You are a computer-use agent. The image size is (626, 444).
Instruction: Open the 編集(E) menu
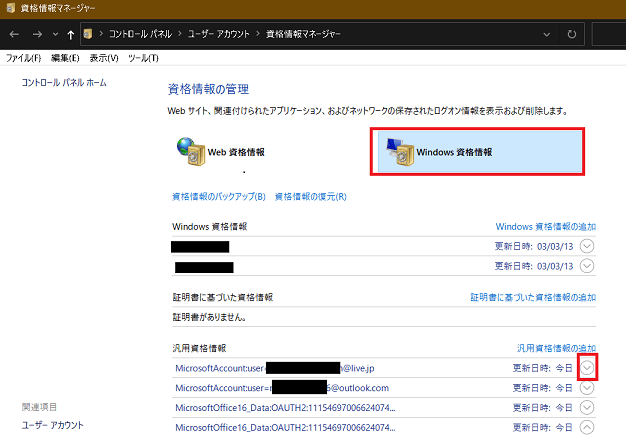click(x=65, y=58)
